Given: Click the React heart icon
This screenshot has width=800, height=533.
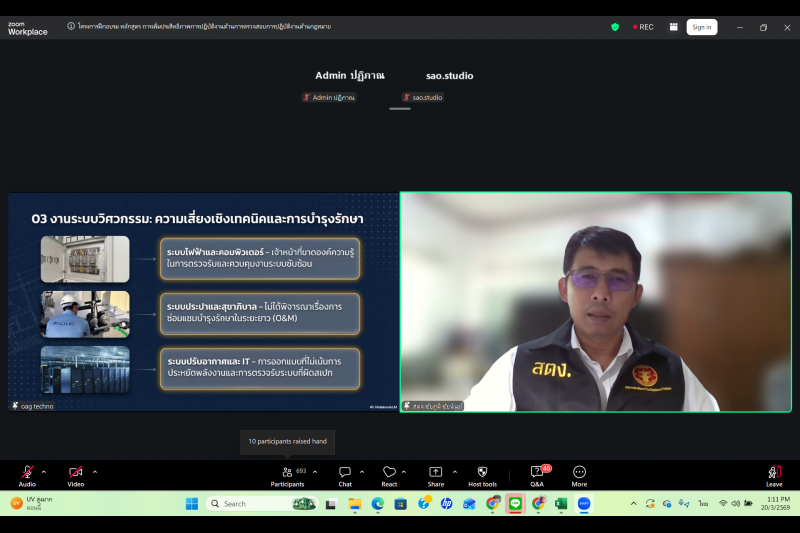Looking at the screenshot, I should (x=389, y=474).
